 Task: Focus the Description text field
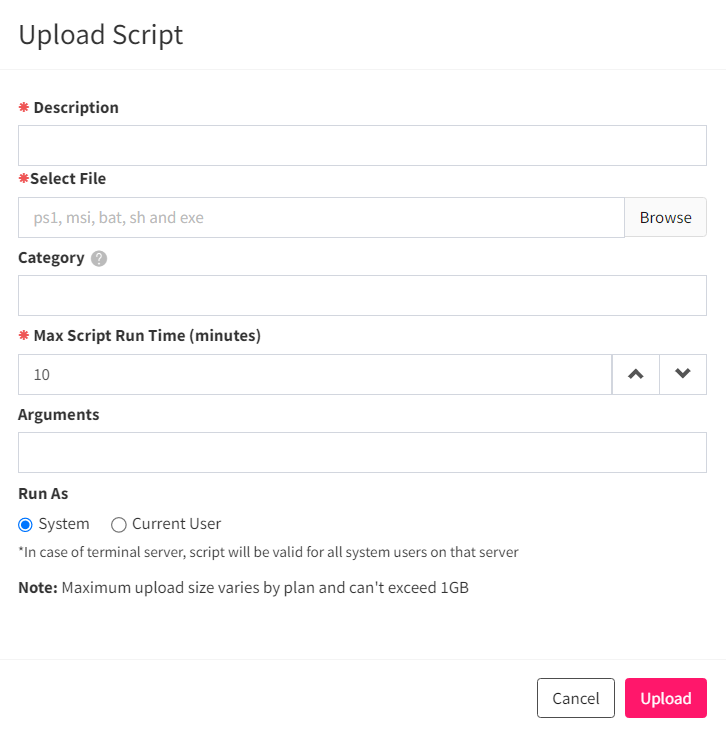(x=362, y=146)
